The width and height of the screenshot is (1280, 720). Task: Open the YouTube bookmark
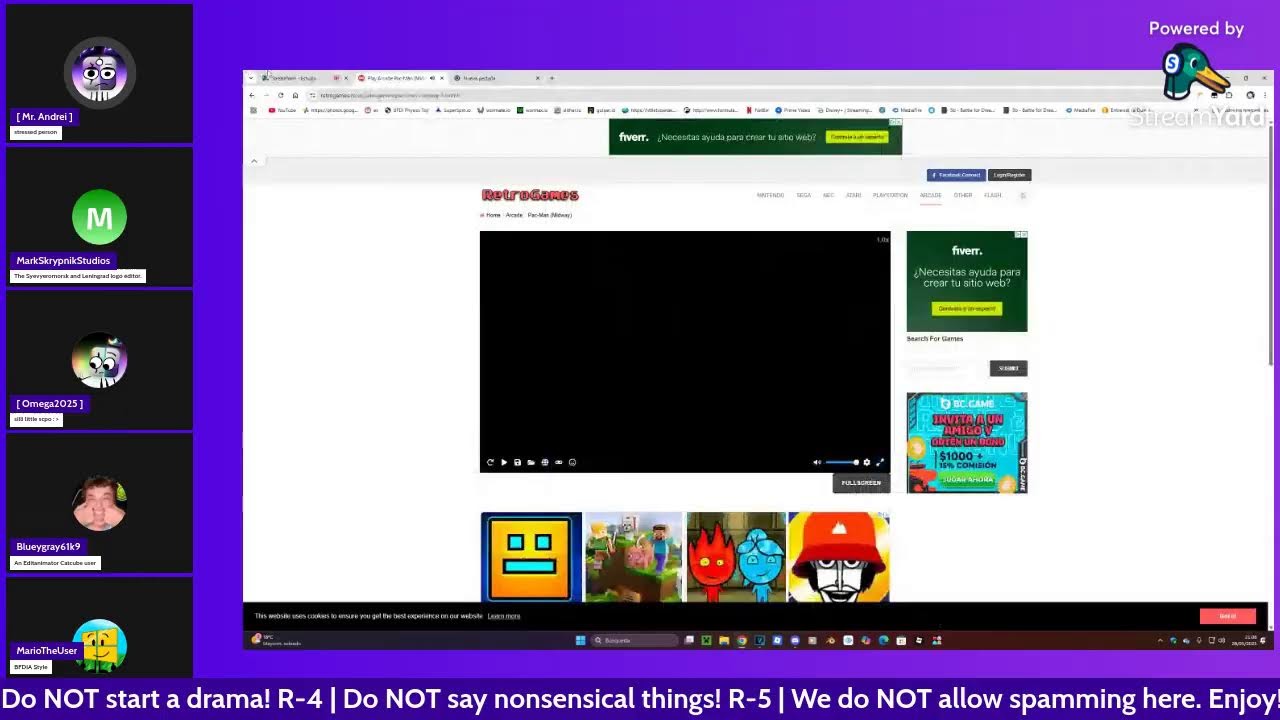pyautogui.click(x=283, y=110)
